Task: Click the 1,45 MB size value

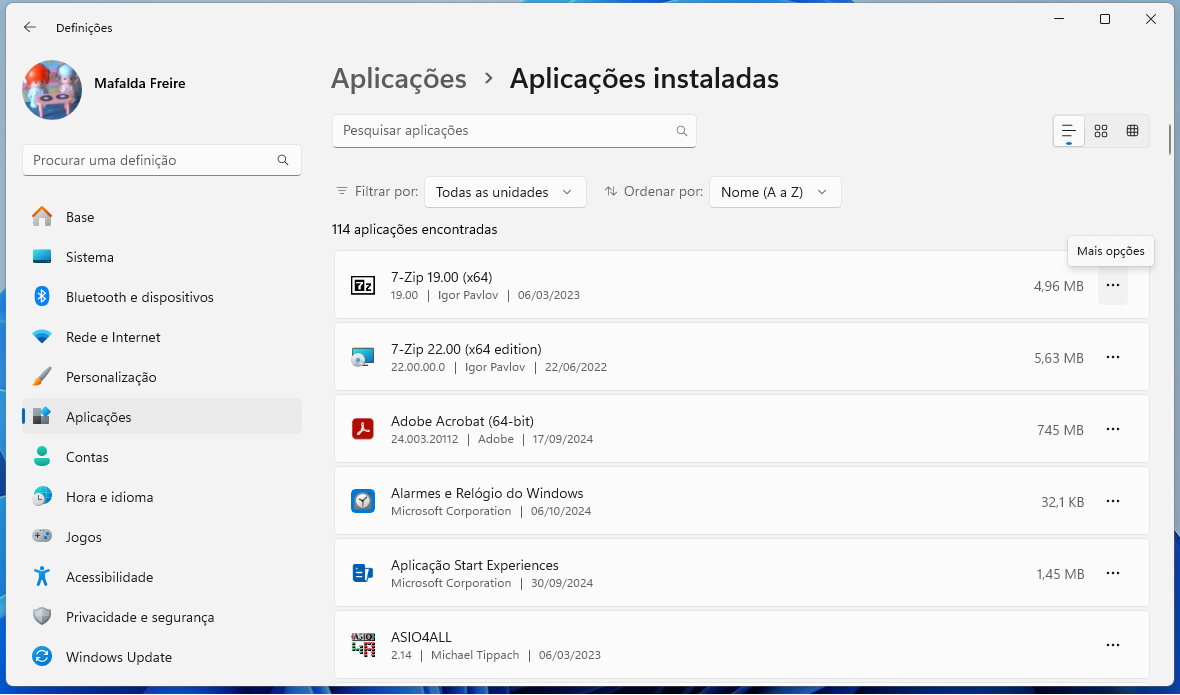Action: pos(1060,574)
